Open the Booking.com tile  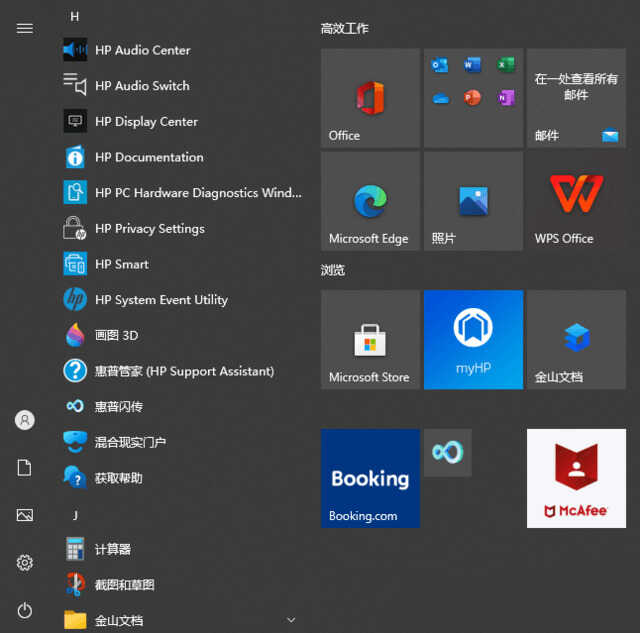tap(370, 478)
